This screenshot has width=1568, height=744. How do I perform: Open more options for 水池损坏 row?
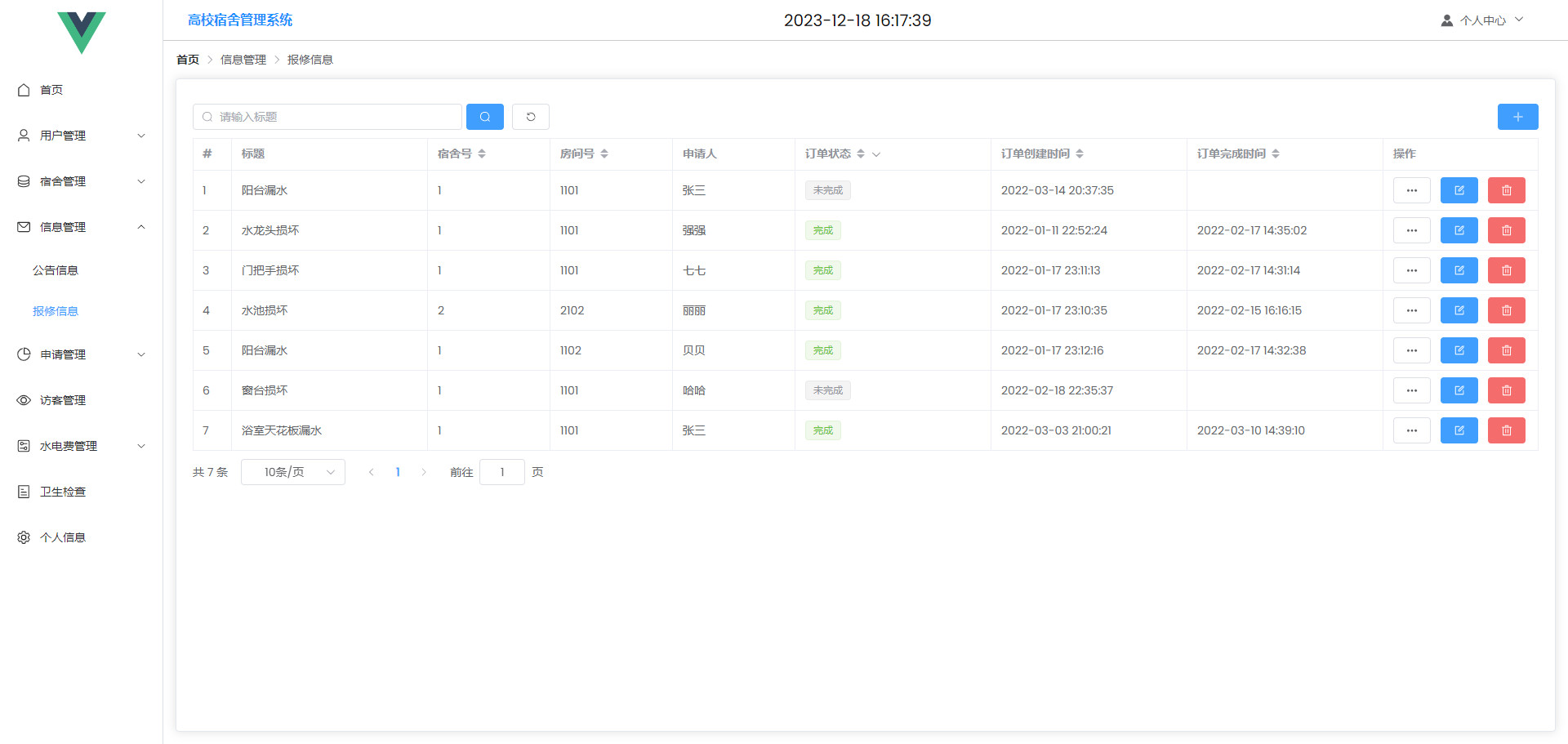click(x=1411, y=310)
